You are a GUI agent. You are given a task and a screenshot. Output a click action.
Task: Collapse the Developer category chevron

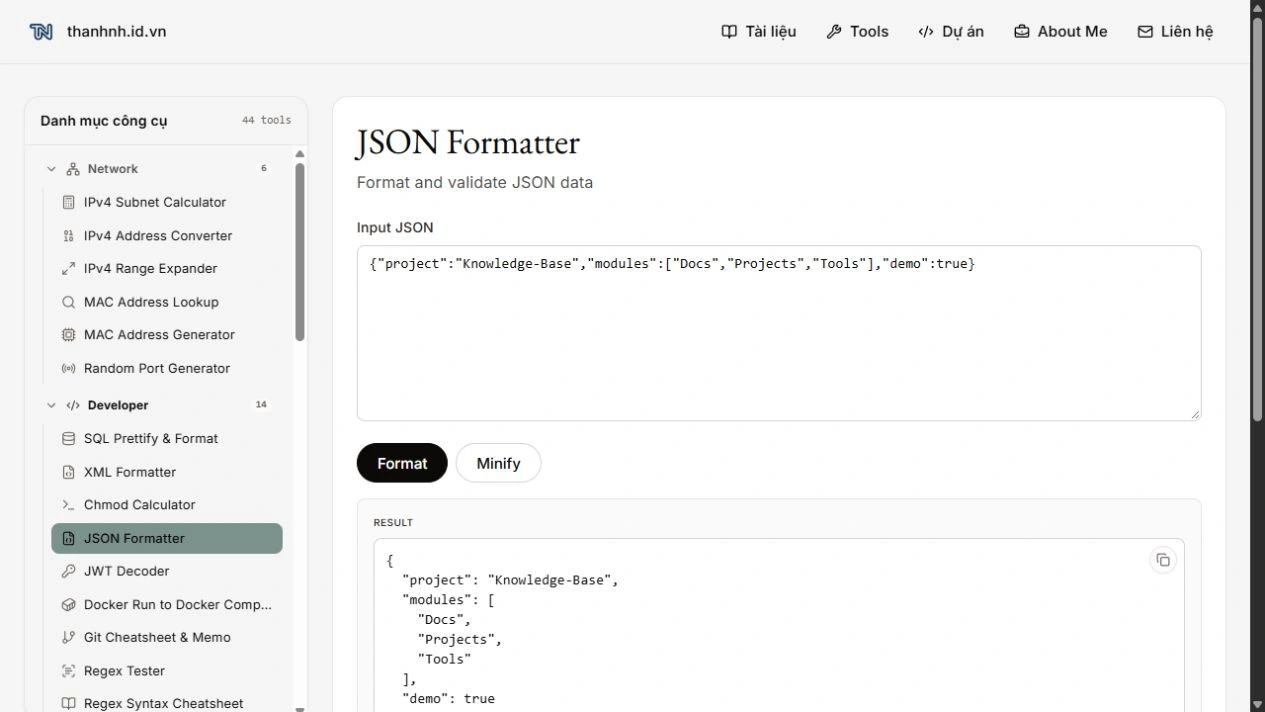51,405
